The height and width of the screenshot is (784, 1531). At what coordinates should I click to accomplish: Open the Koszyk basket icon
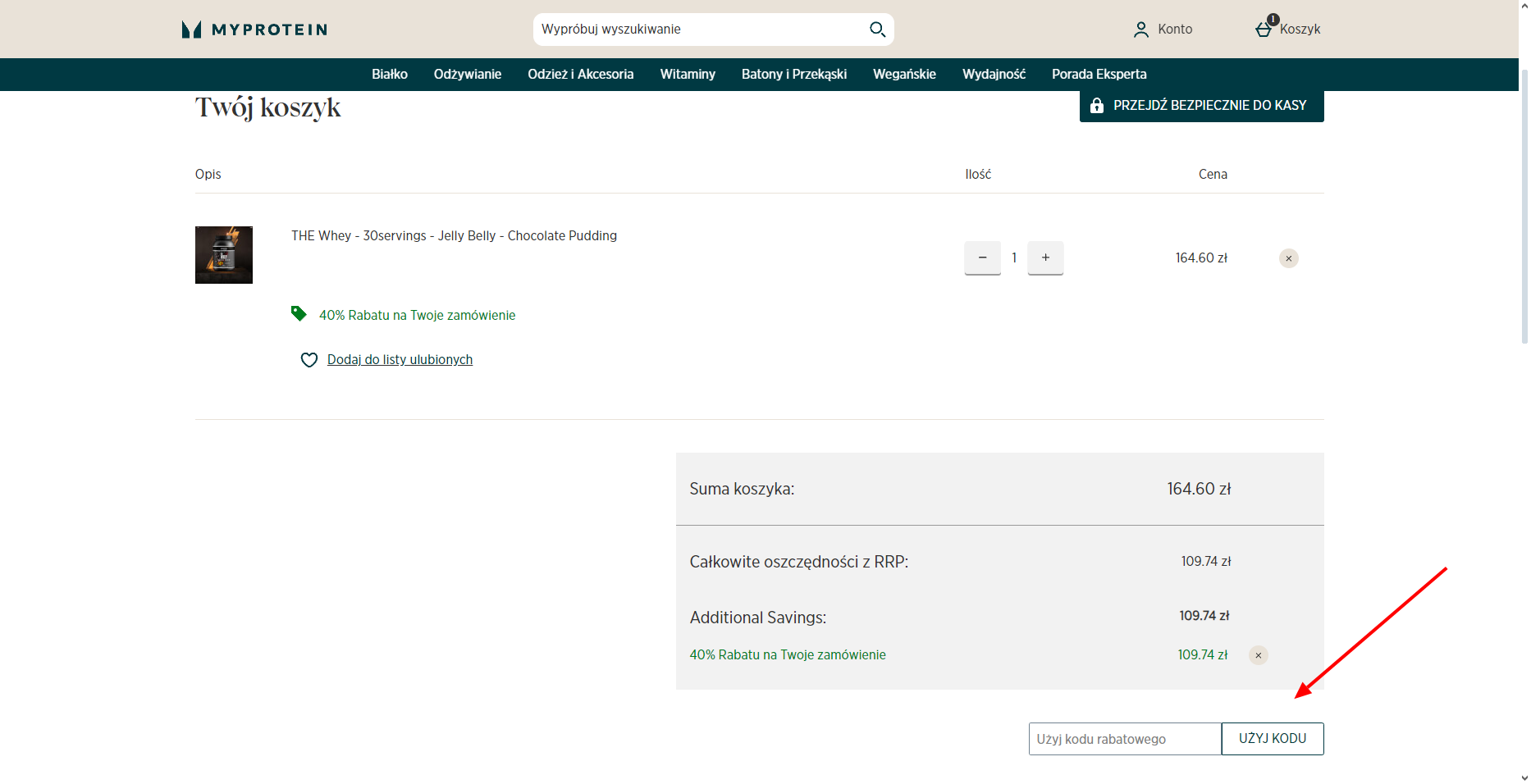point(1264,28)
